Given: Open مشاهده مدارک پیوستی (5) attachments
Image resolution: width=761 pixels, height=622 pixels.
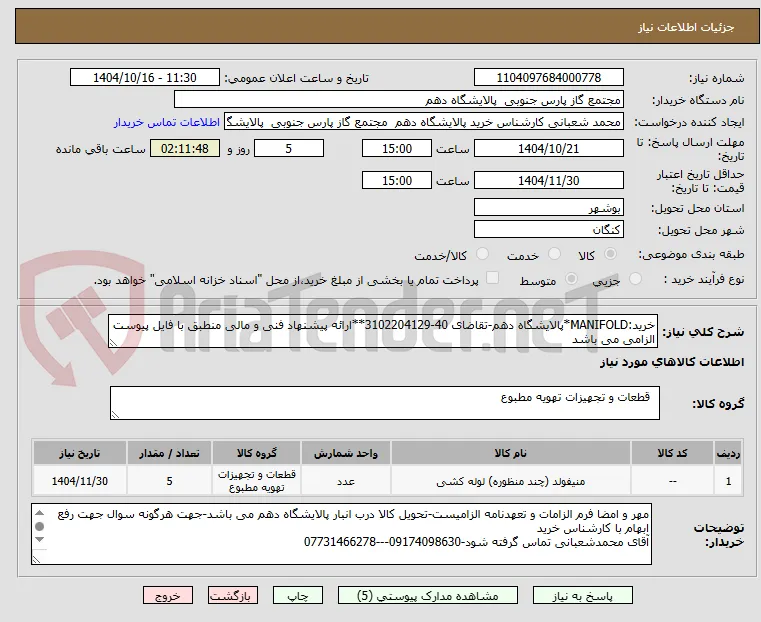Looking at the screenshot, I should coord(428,595).
